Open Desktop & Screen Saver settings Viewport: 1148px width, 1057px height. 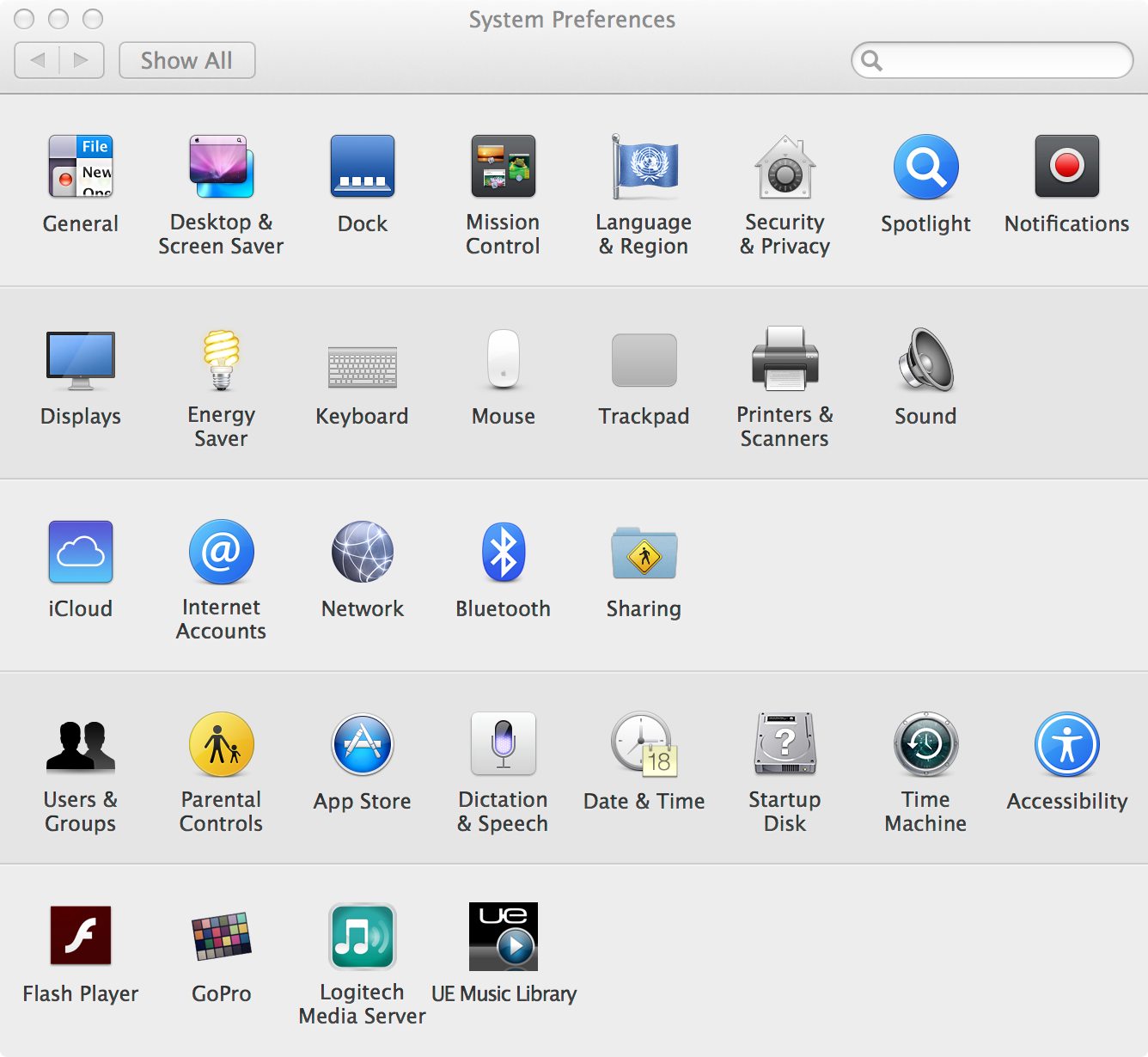(221, 167)
